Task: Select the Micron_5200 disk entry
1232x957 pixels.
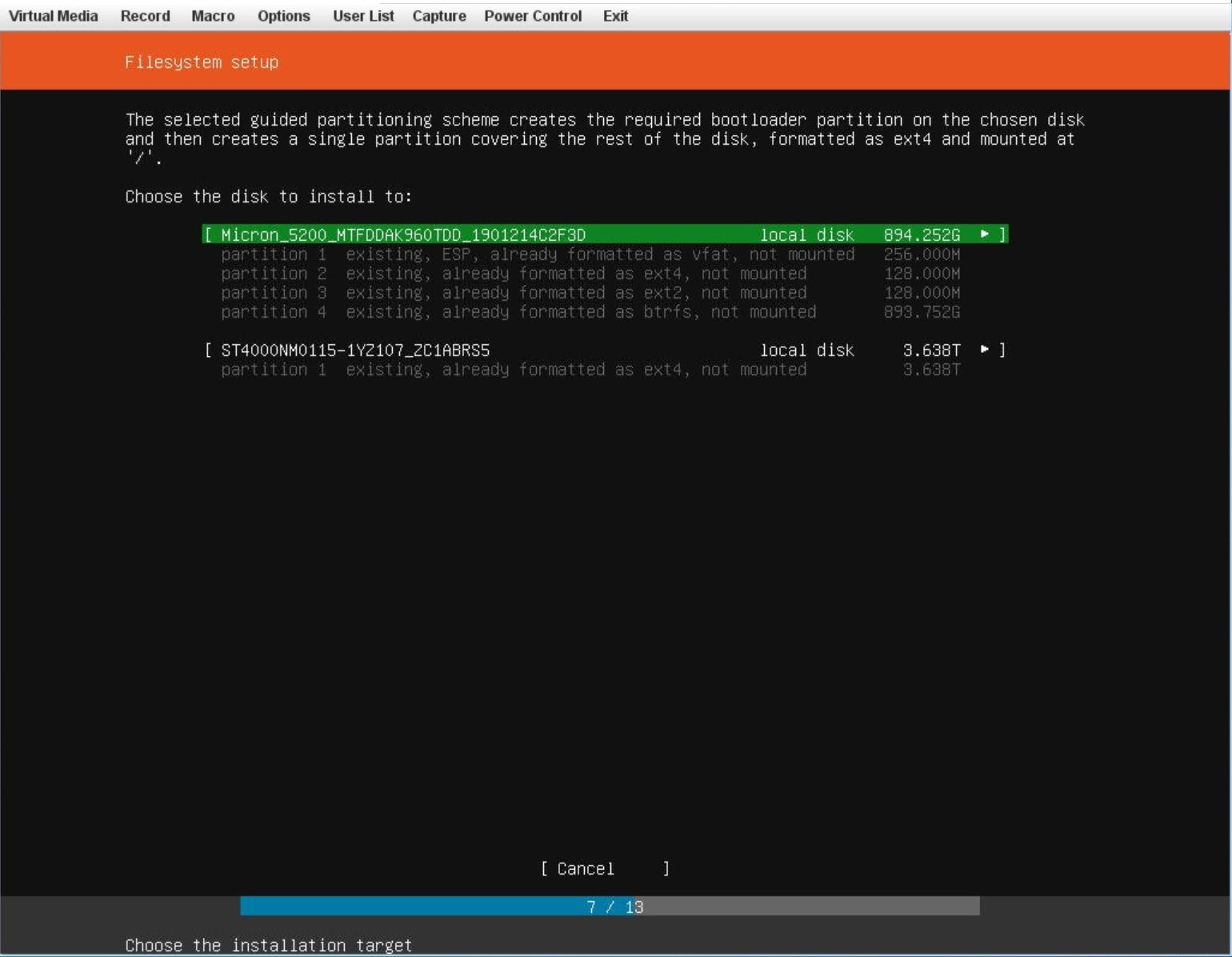Action: point(403,234)
